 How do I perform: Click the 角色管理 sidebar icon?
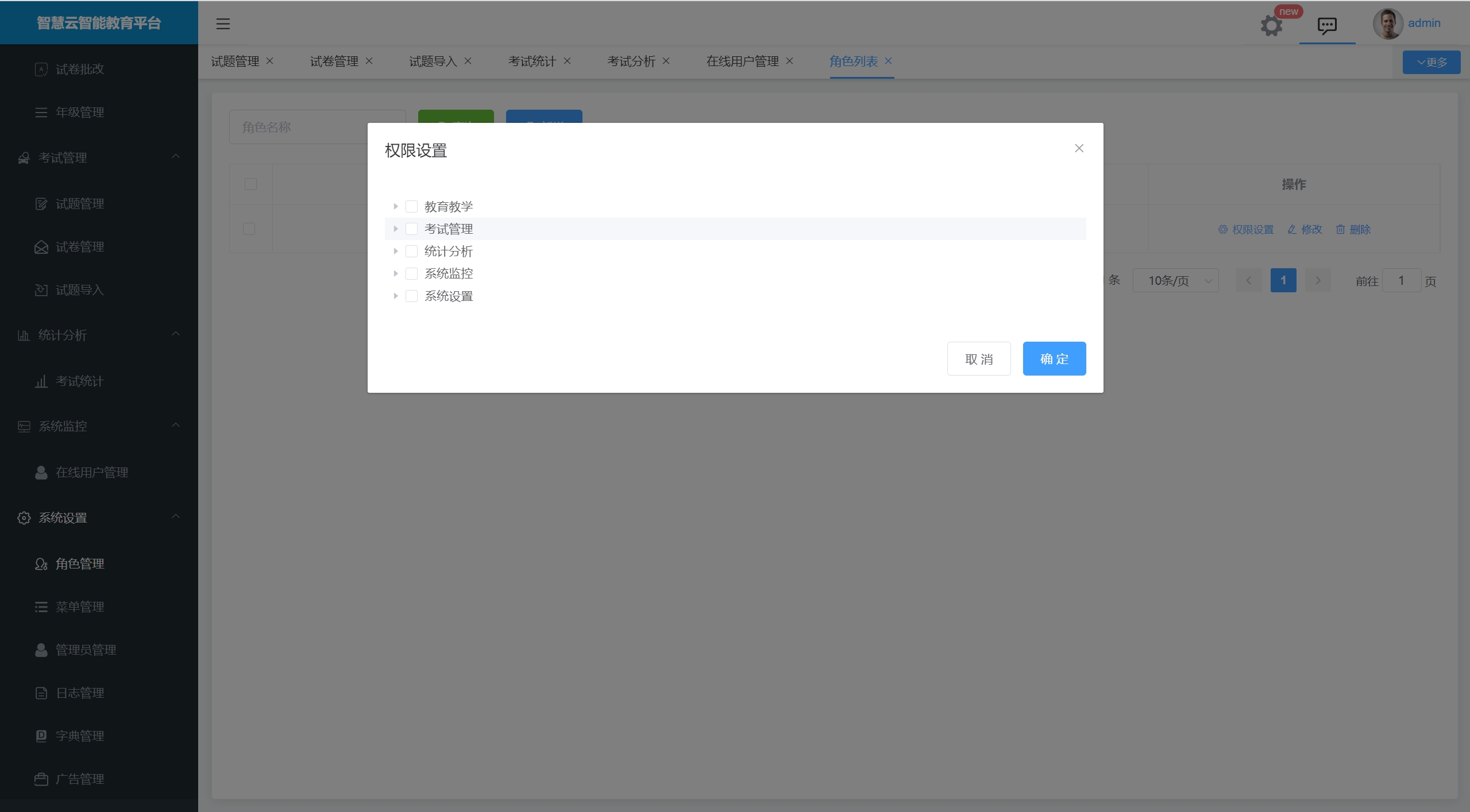click(x=41, y=564)
